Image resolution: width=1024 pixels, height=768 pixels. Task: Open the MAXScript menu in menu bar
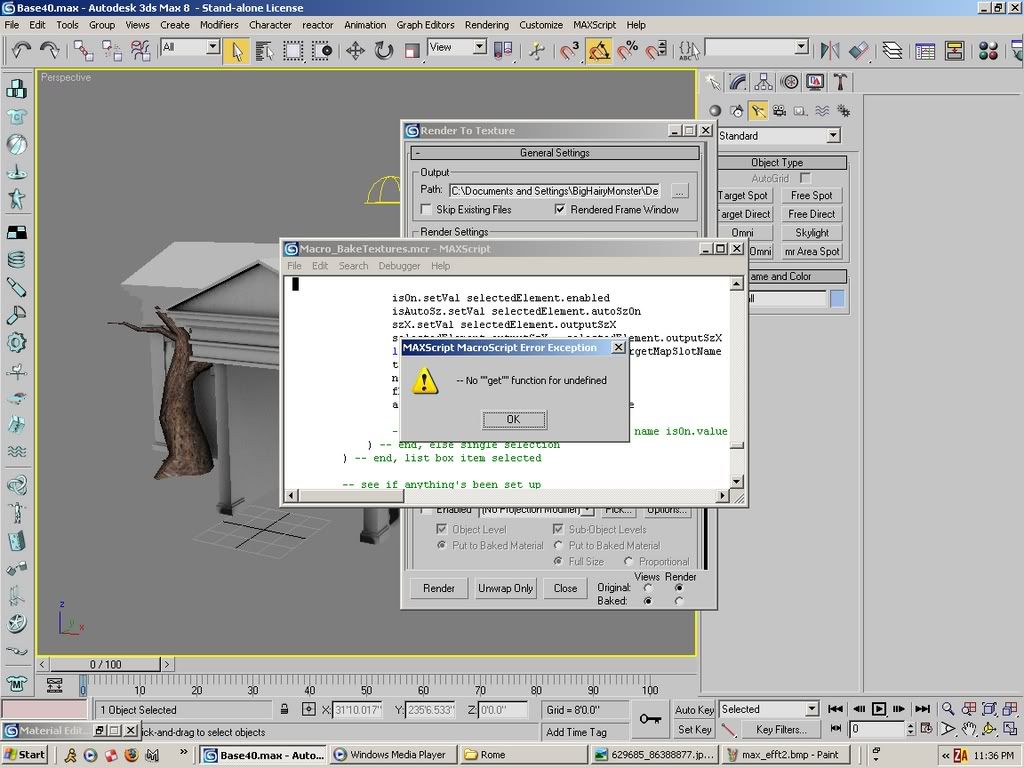point(594,25)
